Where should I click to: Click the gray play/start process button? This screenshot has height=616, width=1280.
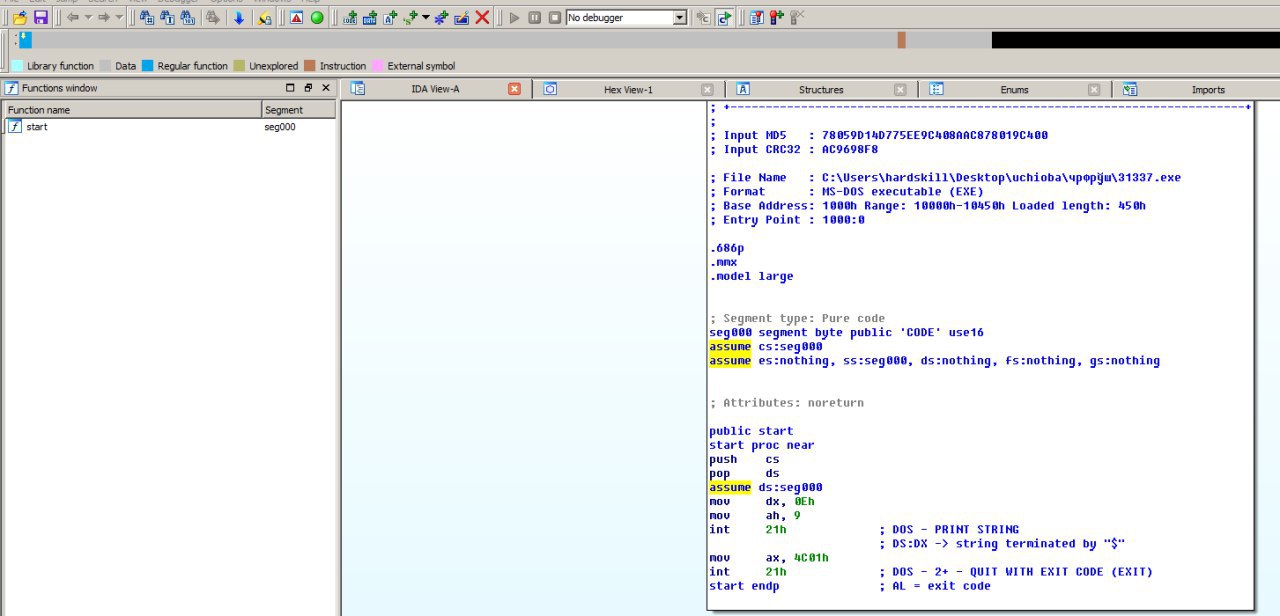(514, 18)
